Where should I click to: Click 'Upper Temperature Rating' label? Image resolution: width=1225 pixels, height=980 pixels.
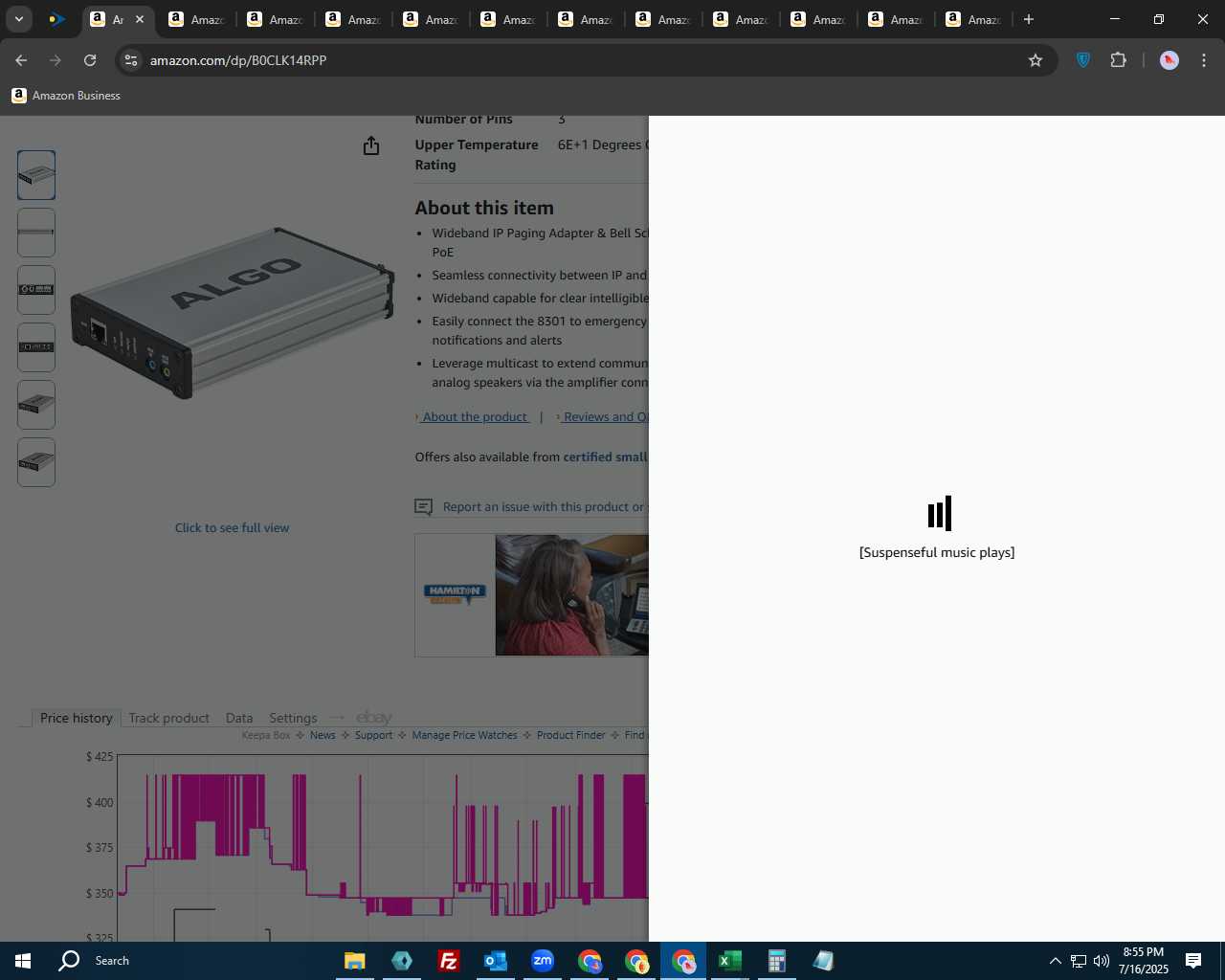click(x=477, y=155)
